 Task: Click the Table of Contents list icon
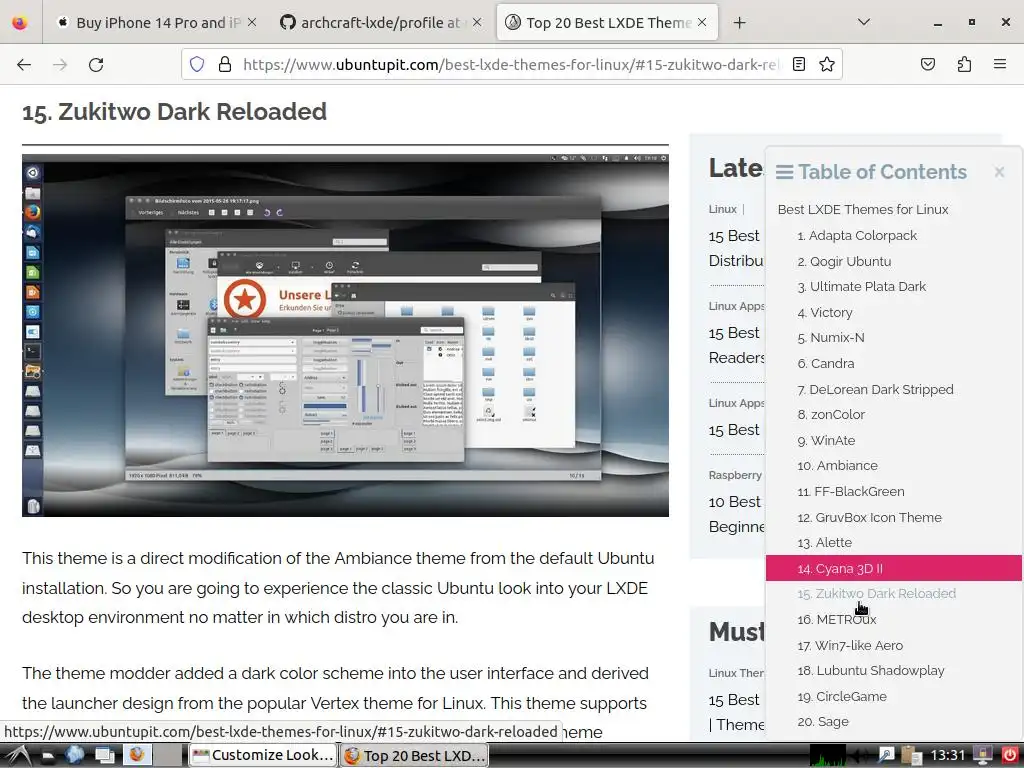pyautogui.click(x=784, y=172)
